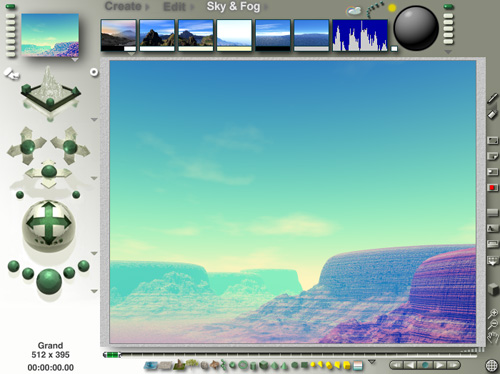Click the Cloud Frequency histogram thumbnail

(360, 35)
